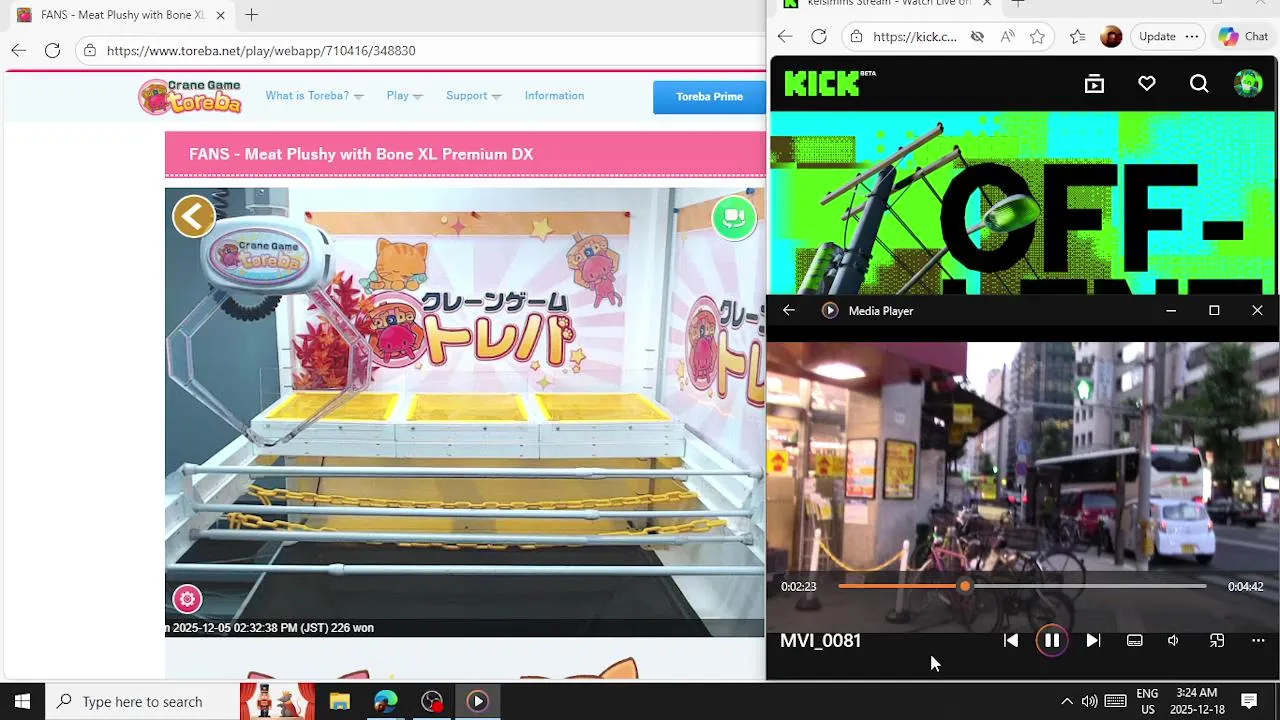1280x720 pixels.
Task: Open system volume in tray
Action: 1089,702
